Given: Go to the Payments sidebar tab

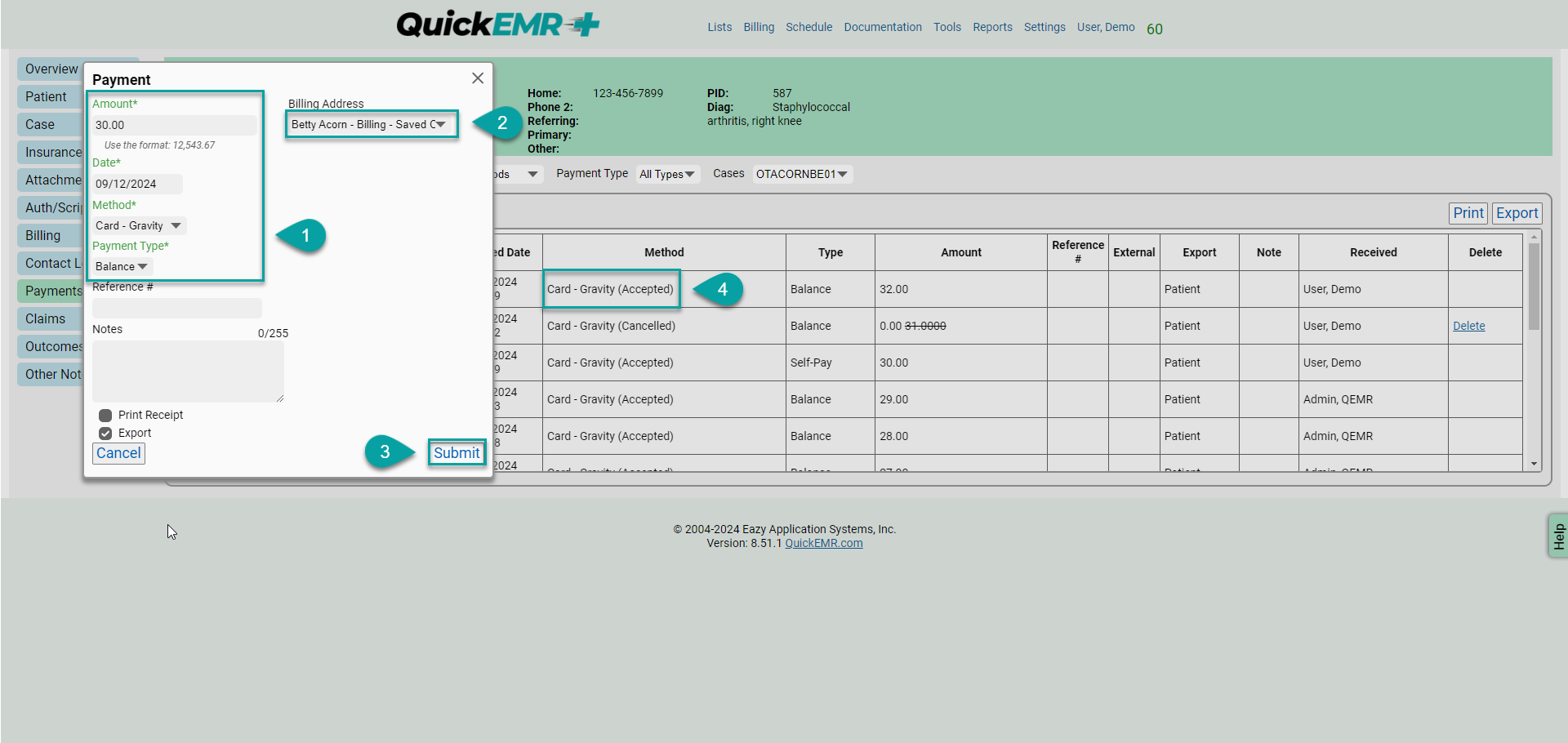Looking at the screenshot, I should (x=51, y=291).
